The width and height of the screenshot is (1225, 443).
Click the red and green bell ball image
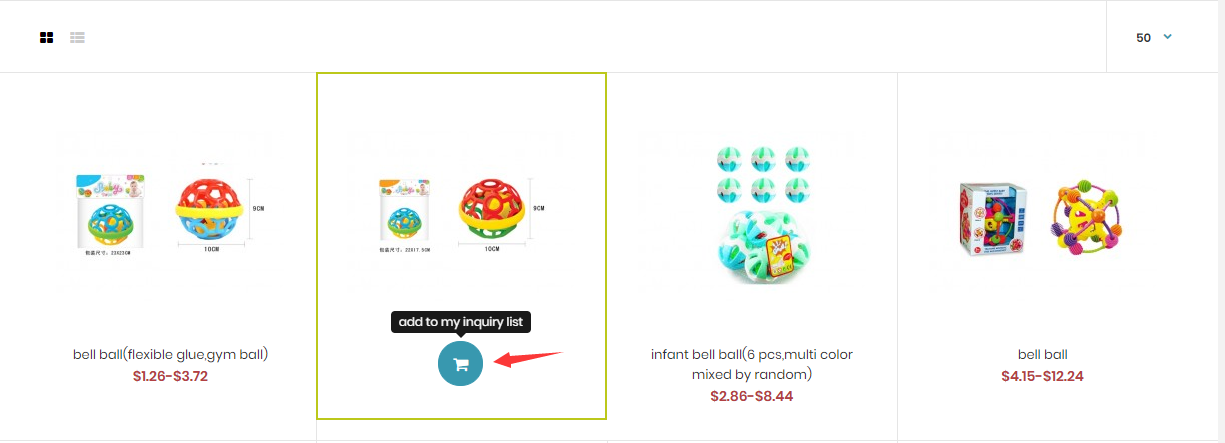point(492,211)
